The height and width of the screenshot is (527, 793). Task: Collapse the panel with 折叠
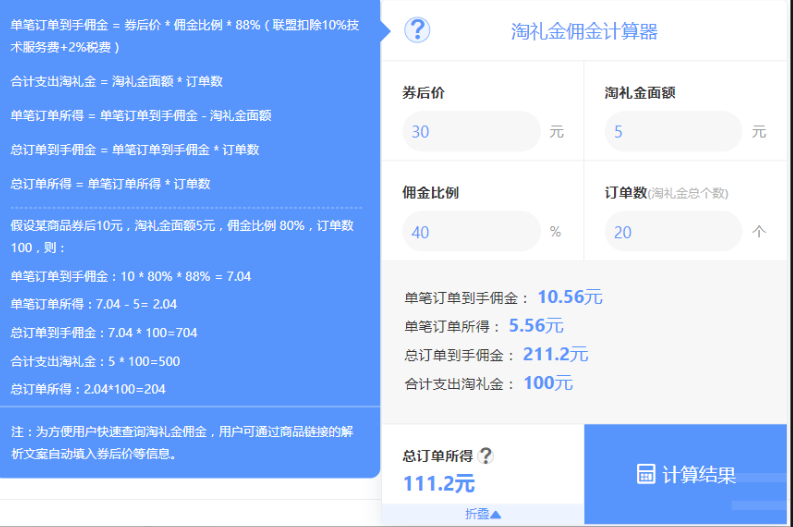(482, 514)
